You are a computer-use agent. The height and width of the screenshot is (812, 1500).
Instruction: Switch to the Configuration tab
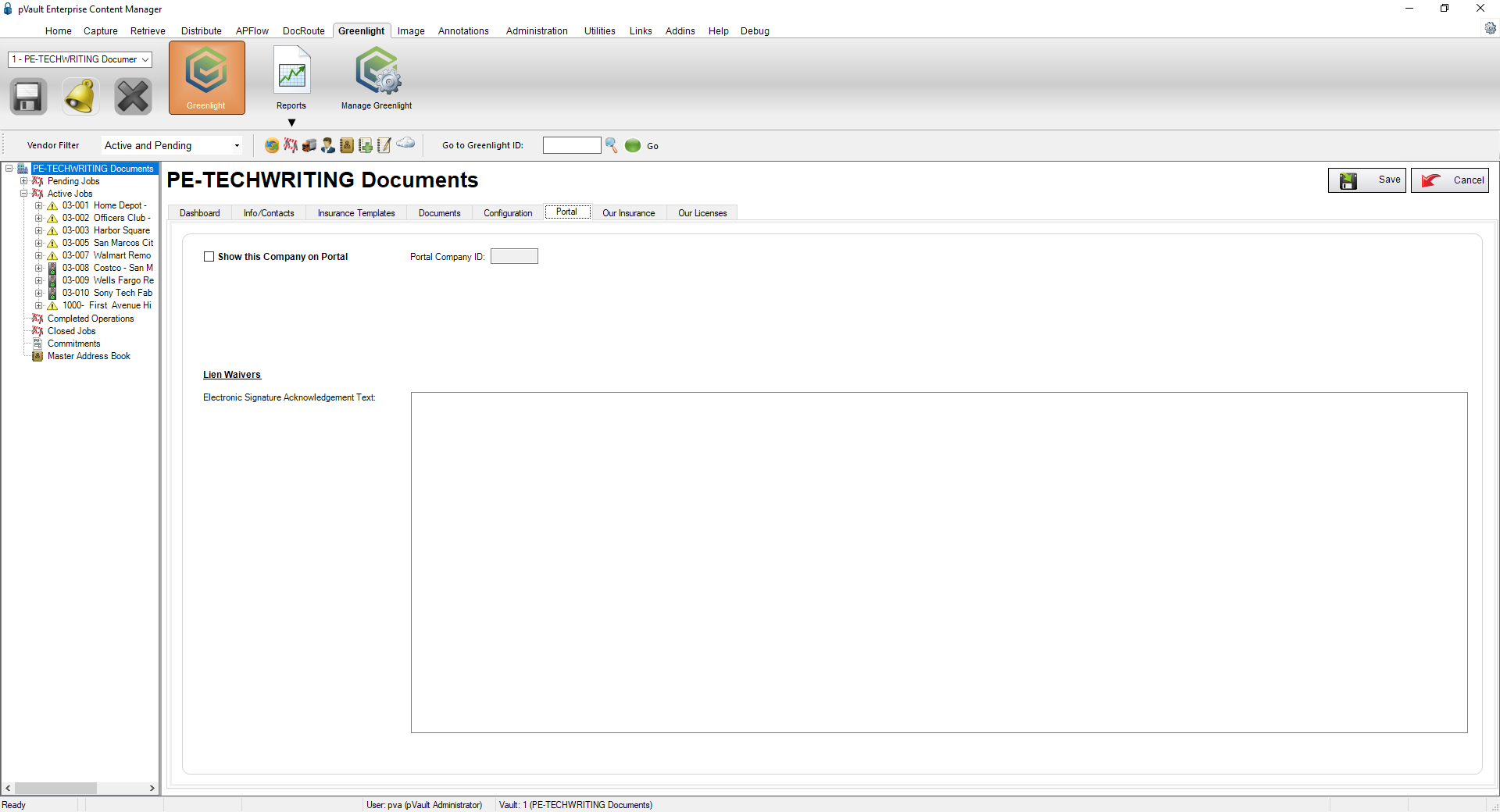tap(508, 213)
